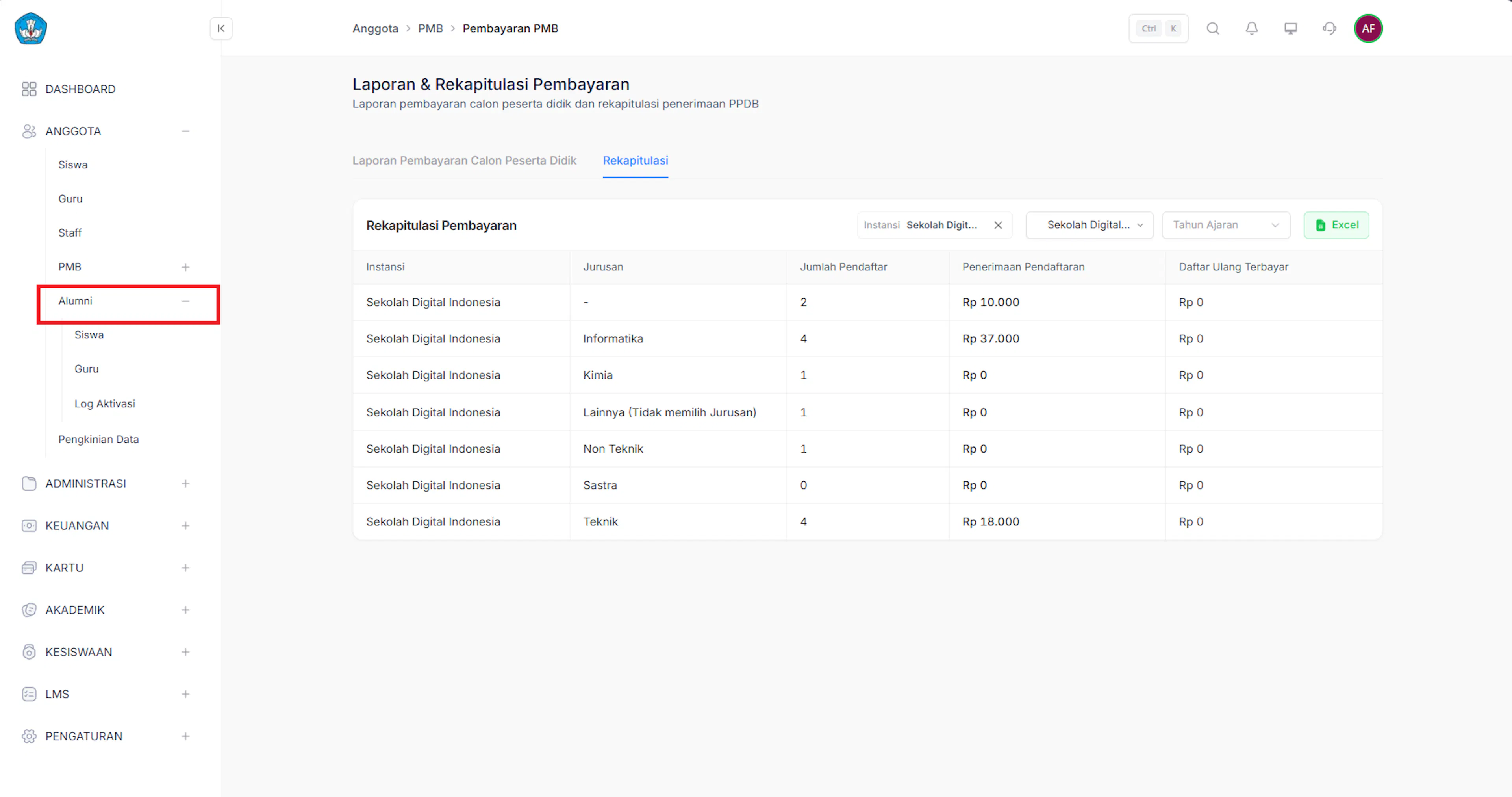Click the Kesiswaan icon
The height and width of the screenshot is (797, 1512).
29,652
